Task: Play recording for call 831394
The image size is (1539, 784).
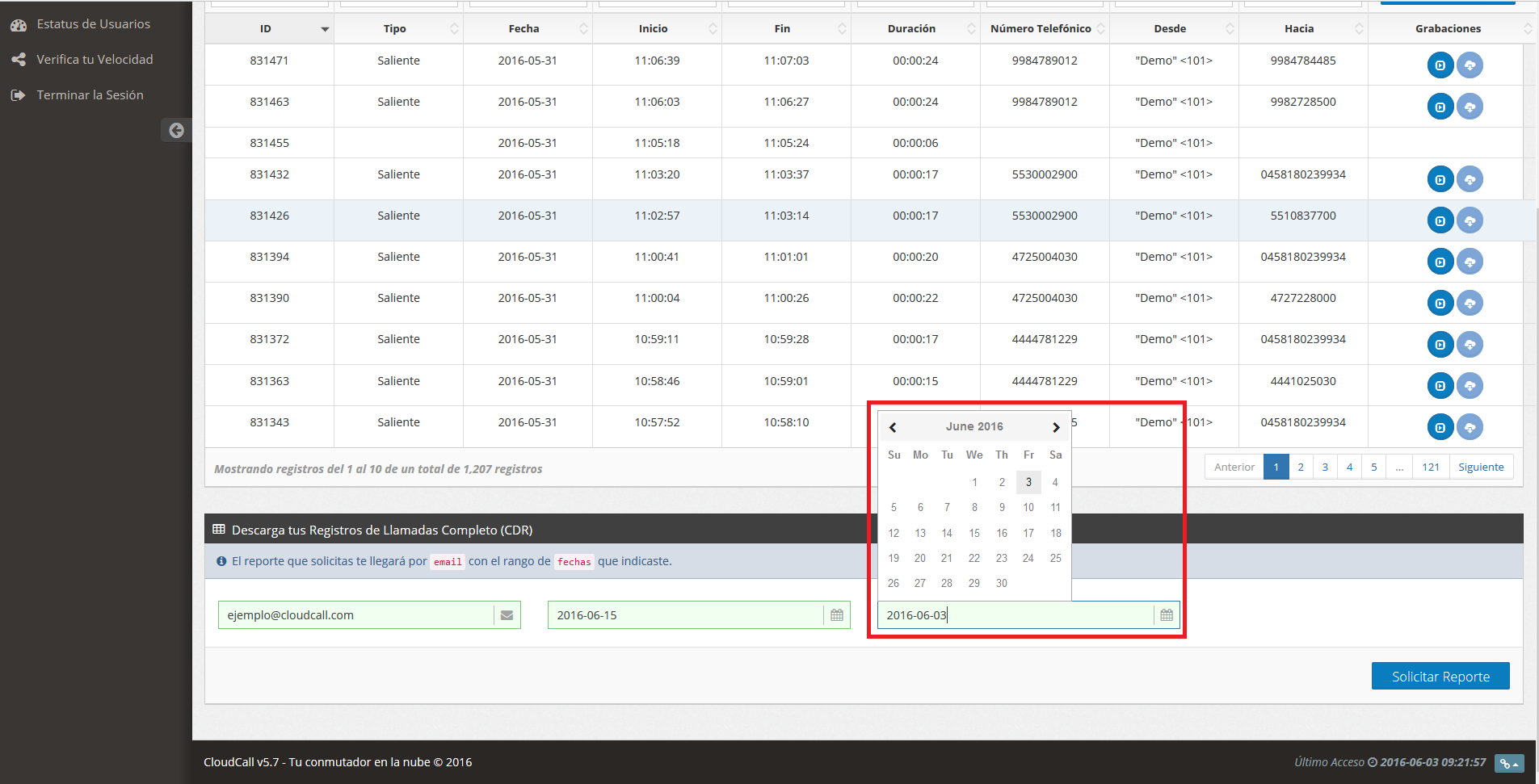Action: 1440,262
